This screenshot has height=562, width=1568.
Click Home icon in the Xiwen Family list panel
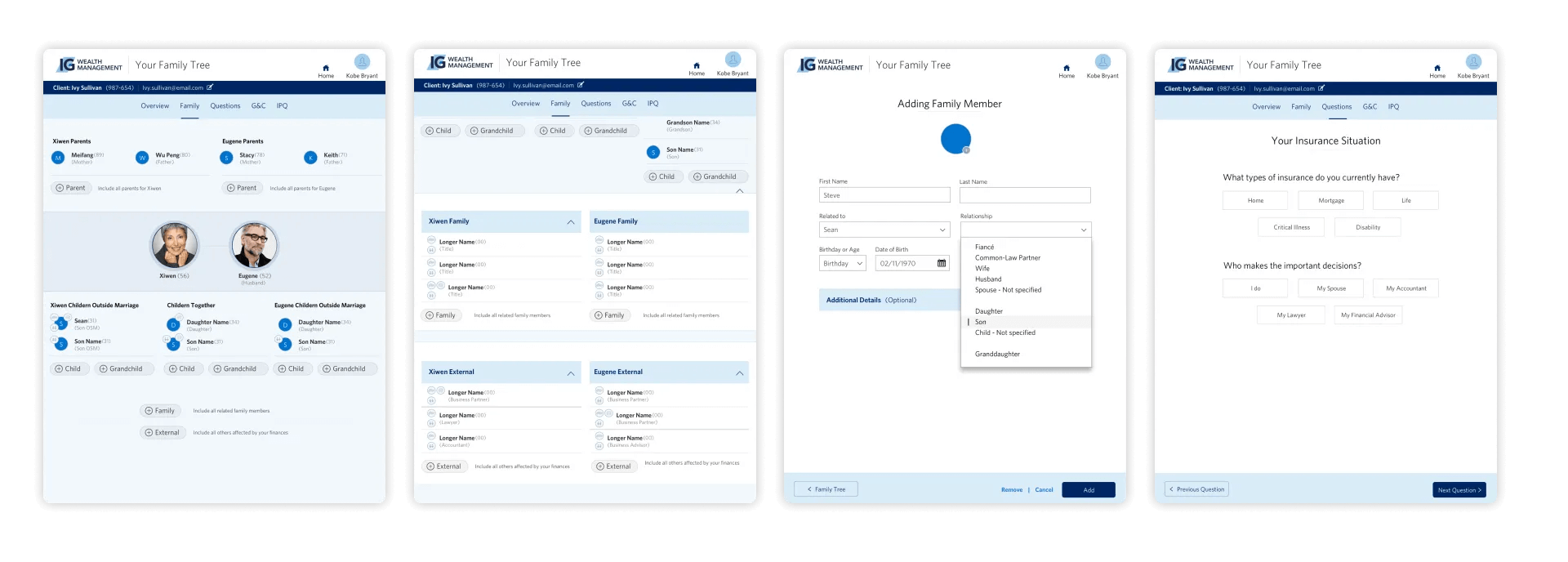tap(697, 65)
